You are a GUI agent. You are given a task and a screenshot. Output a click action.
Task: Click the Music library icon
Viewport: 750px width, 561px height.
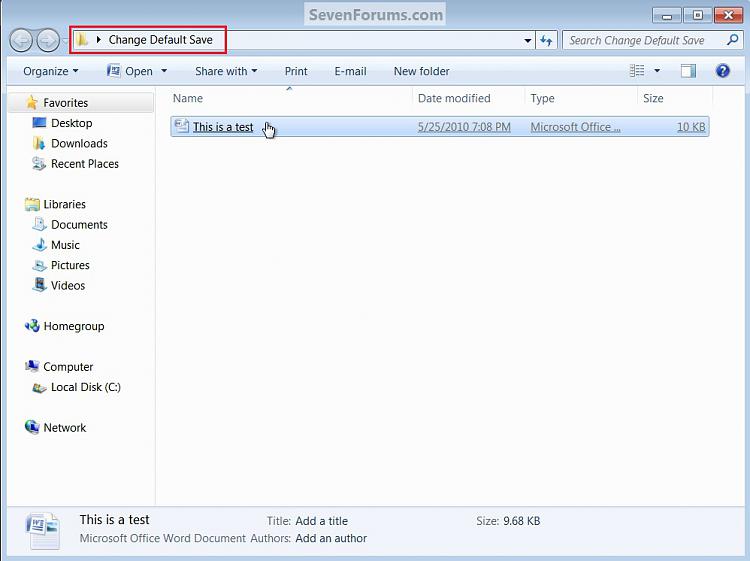pyautogui.click(x=39, y=244)
